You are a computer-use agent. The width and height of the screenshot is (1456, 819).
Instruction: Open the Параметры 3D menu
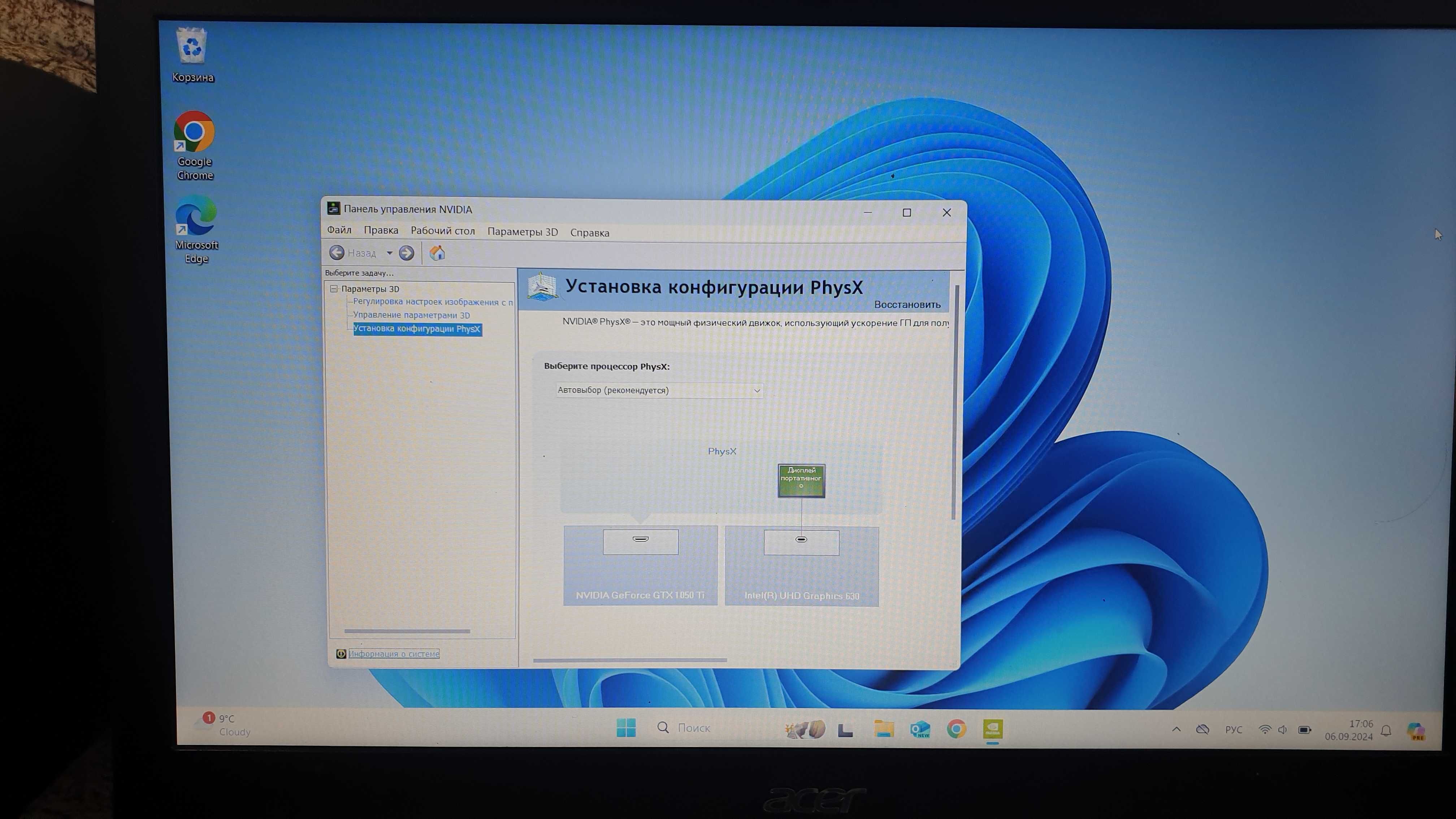click(x=522, y=232)
